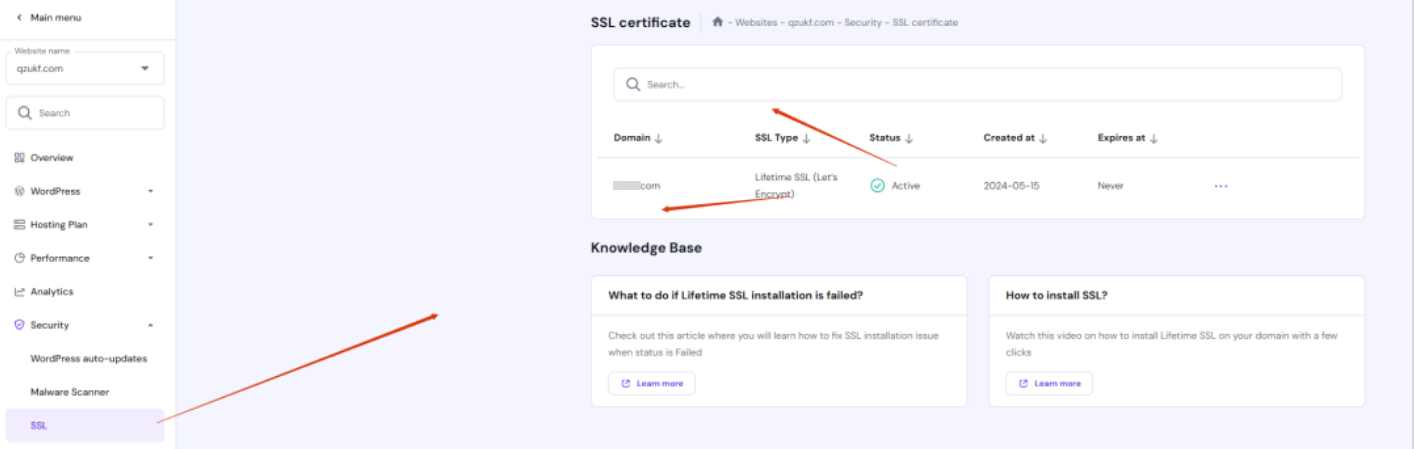Click the How to install SSL? title

coord(1056,295)
